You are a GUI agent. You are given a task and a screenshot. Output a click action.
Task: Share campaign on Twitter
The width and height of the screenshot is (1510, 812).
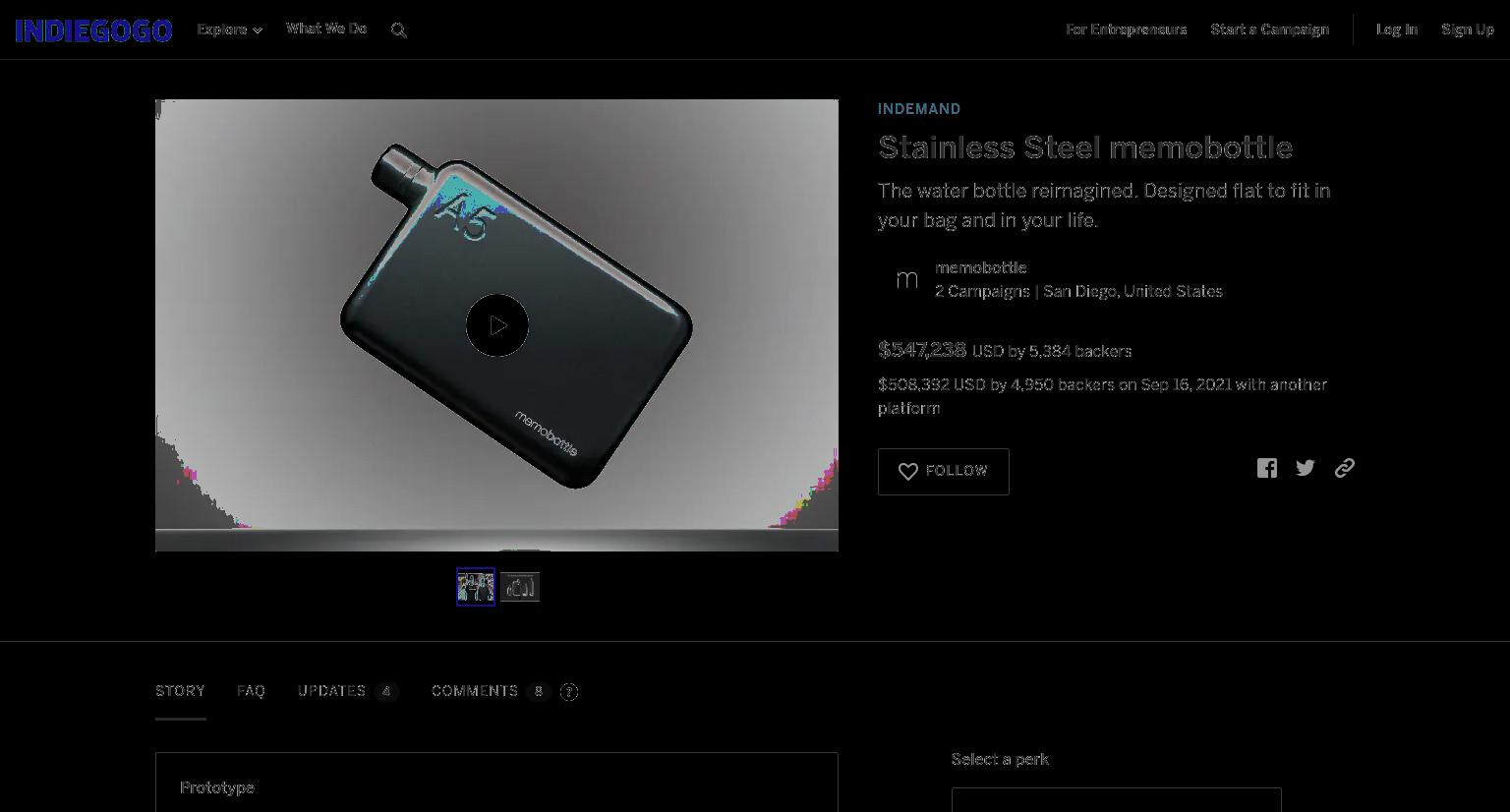pos(1306,468)
